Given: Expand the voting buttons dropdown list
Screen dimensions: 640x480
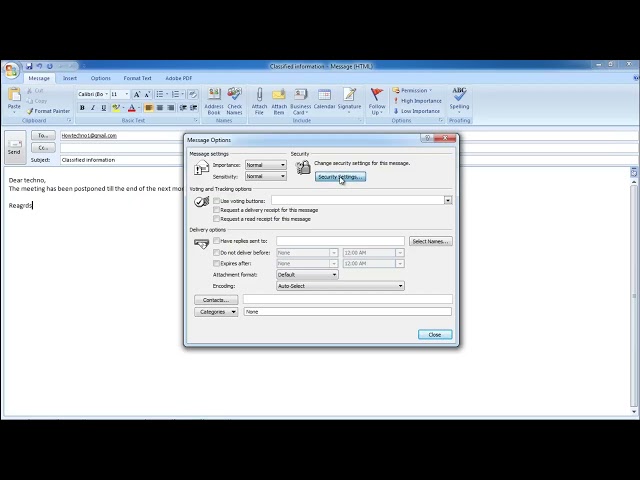Looking at the screenshot, I should click(448, 200).
